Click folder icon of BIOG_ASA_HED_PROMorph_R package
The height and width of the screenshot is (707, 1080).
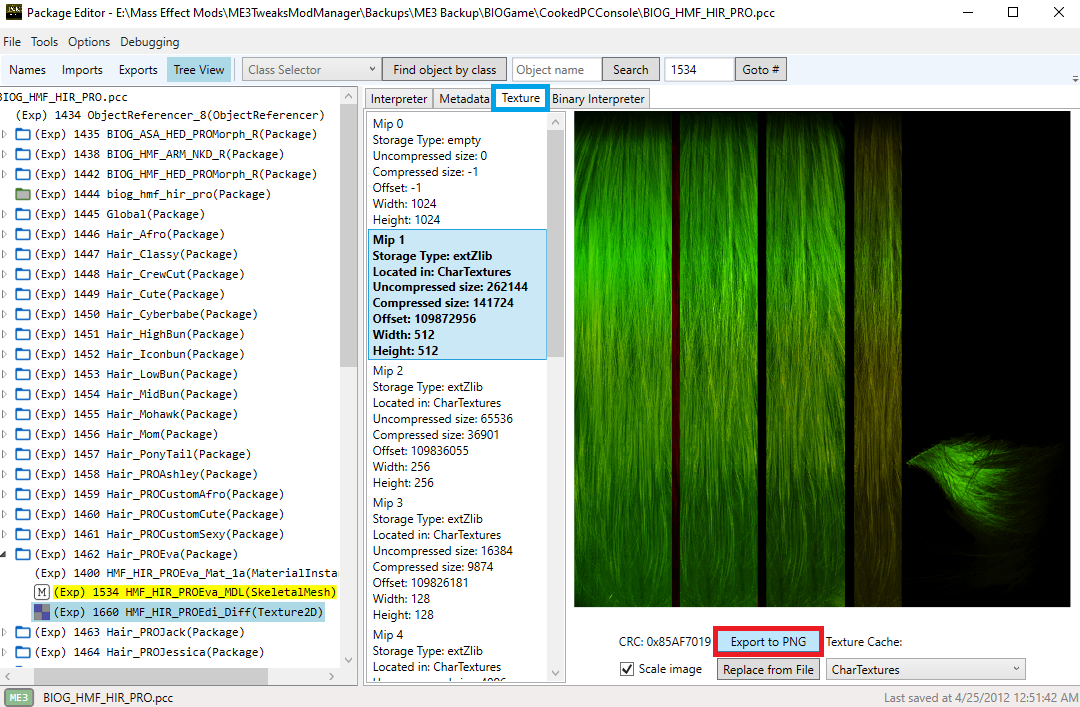click(x=23, y=134)
